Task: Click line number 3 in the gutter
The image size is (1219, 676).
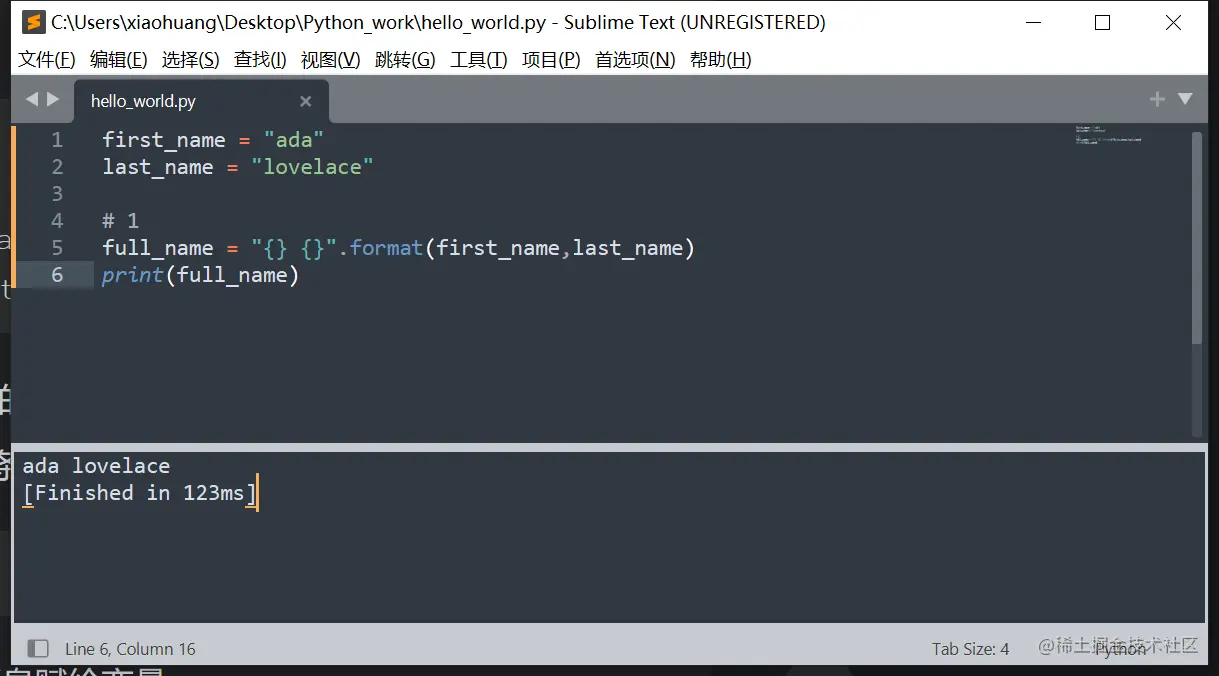Action: click(x=57, y=194)
